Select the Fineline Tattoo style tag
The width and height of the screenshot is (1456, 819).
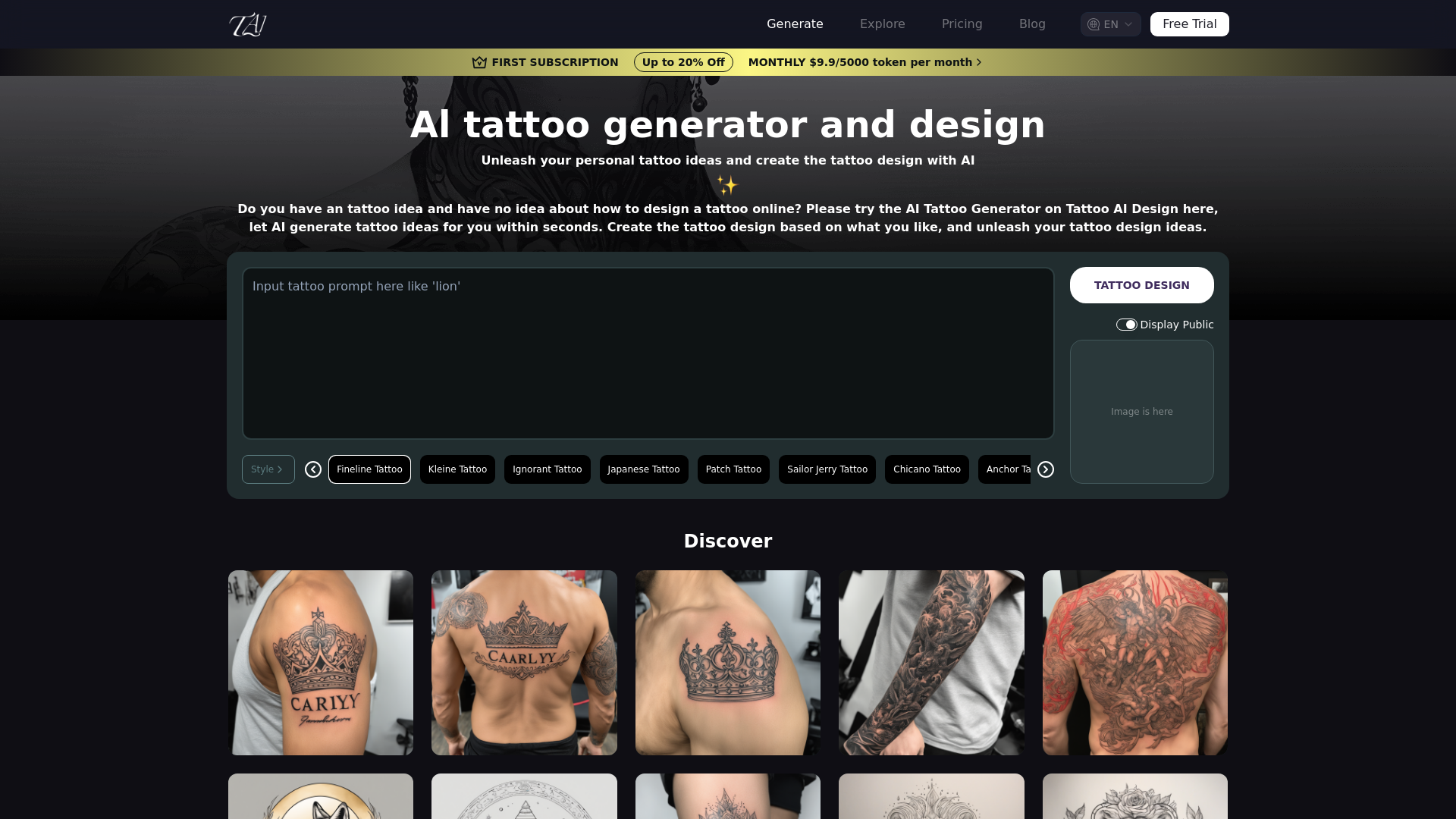click(x=369, y=469)
